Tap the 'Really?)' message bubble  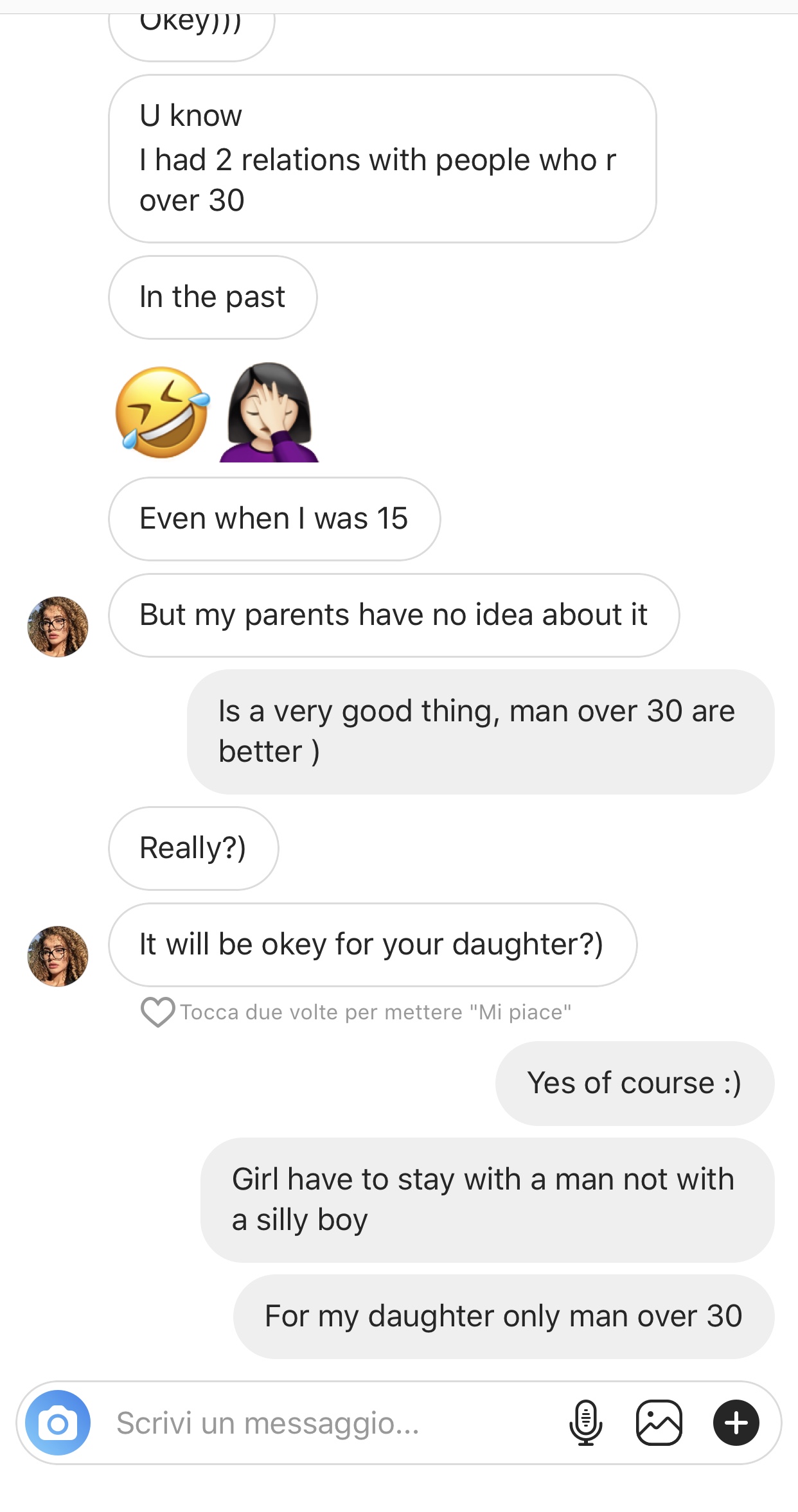pyautogui.click(x=193, y=848)
